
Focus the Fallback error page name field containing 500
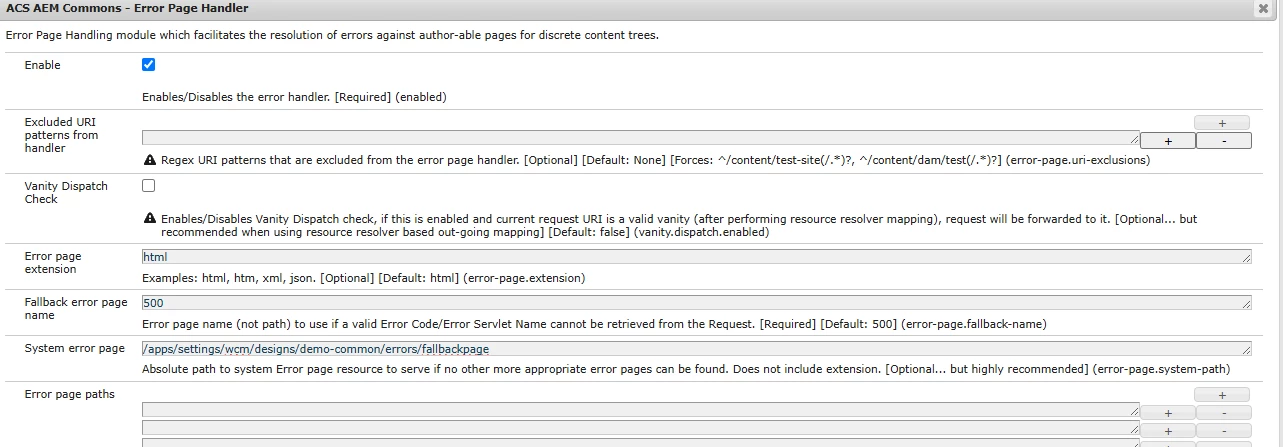coord(697,303)
